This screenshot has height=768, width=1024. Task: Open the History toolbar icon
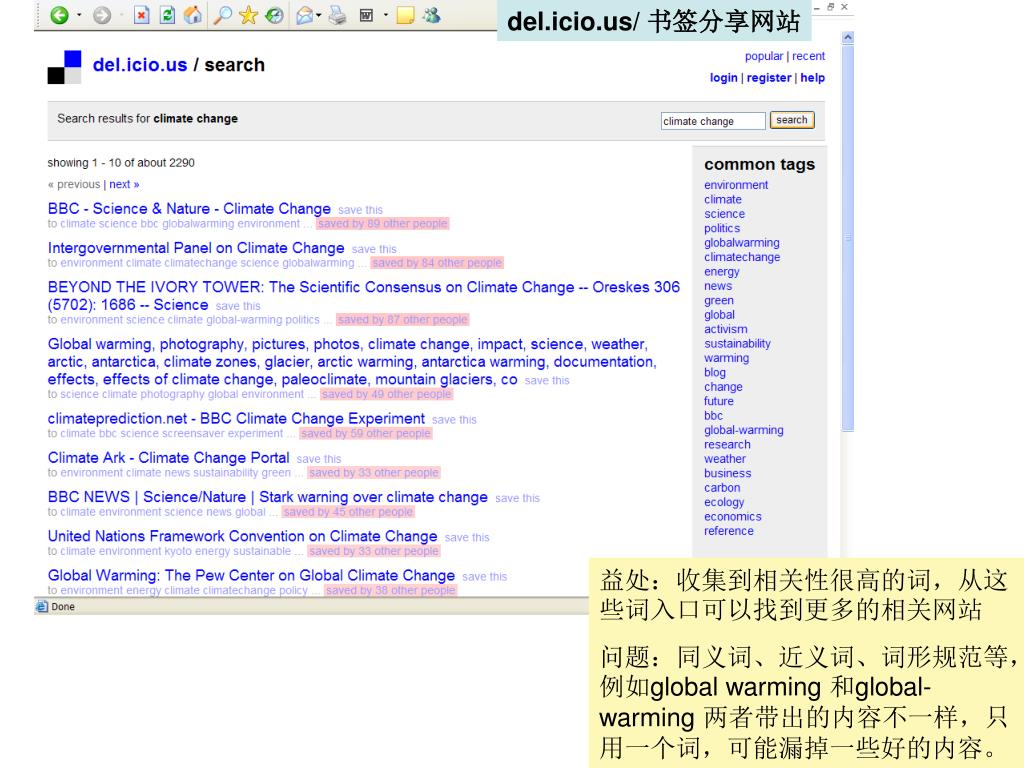273,15
